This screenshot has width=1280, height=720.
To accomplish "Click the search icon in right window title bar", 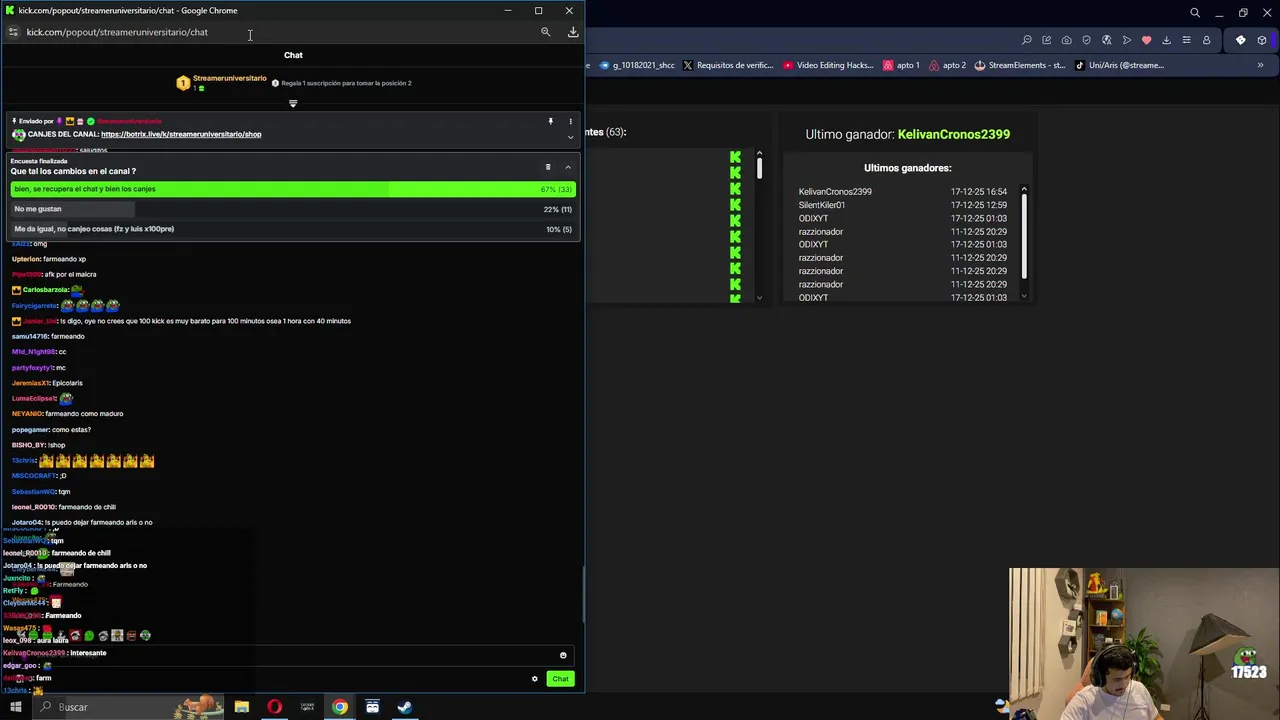I will coord(1195,13).
